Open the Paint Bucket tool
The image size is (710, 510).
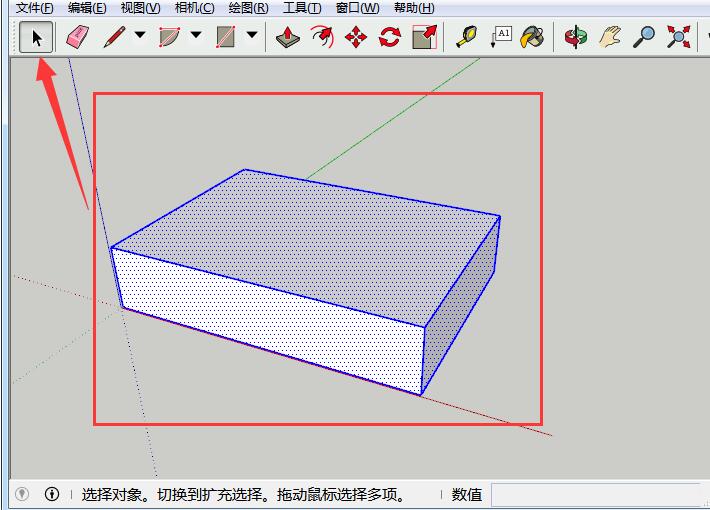532,37
